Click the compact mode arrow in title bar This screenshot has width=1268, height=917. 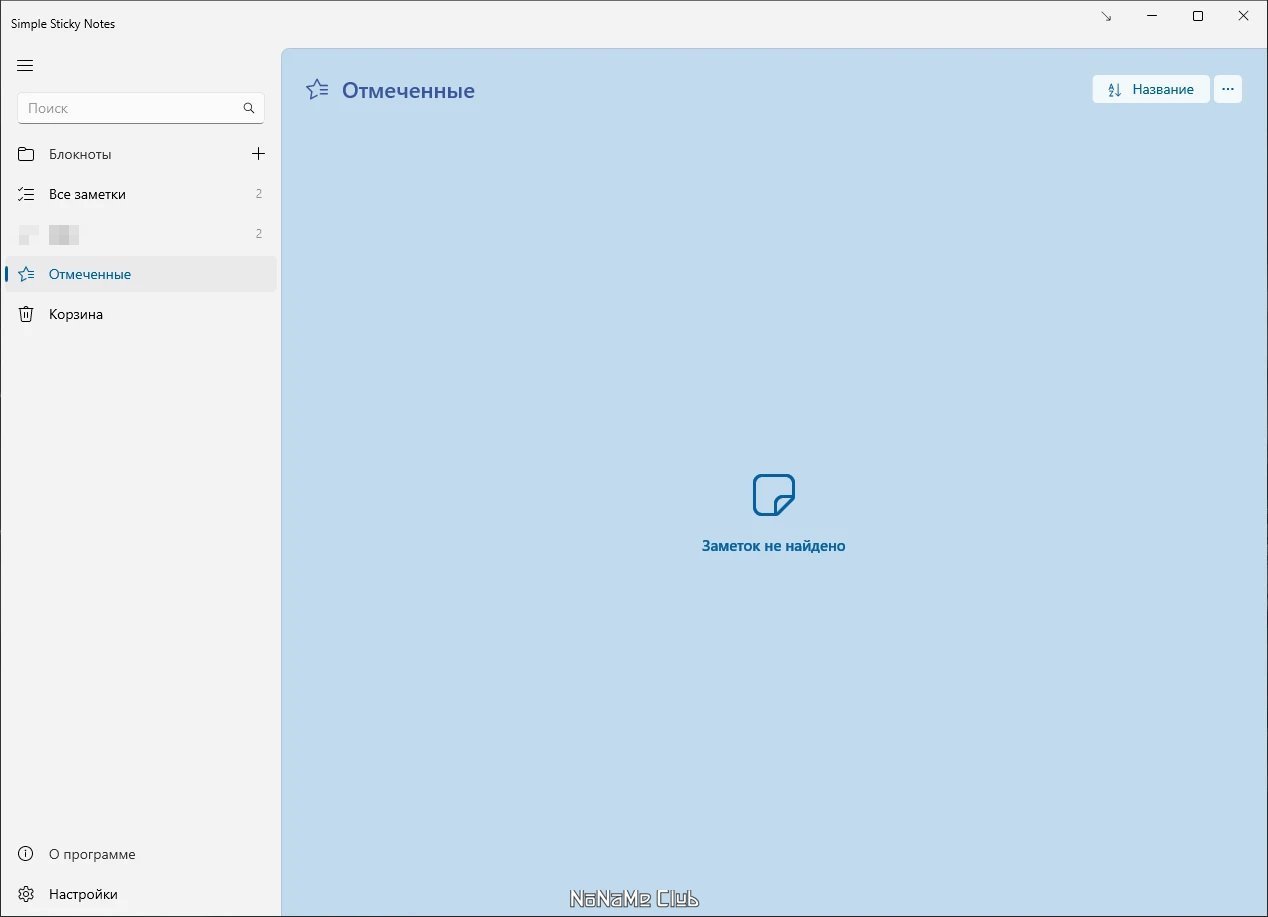point(1106,16)
